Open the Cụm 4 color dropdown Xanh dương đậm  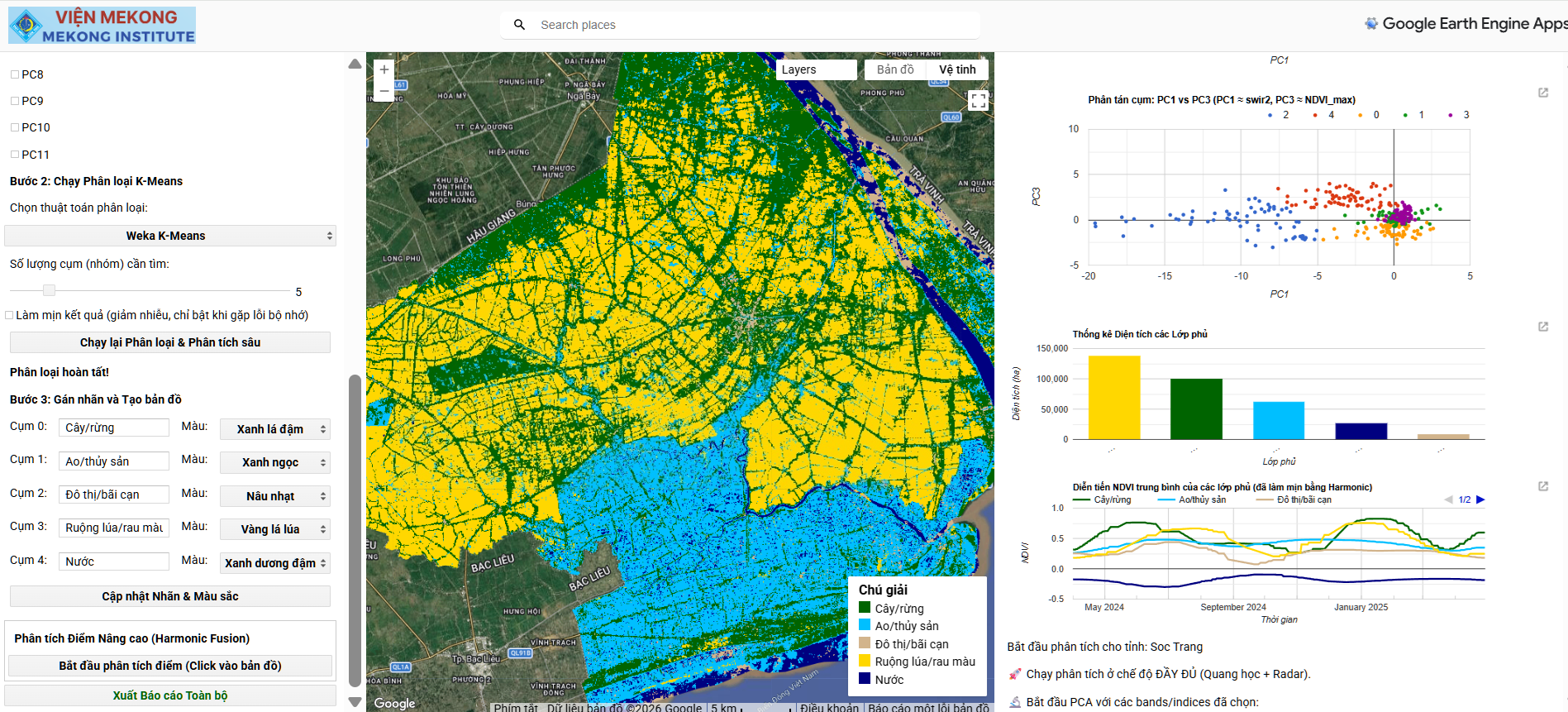coord(275,563)
